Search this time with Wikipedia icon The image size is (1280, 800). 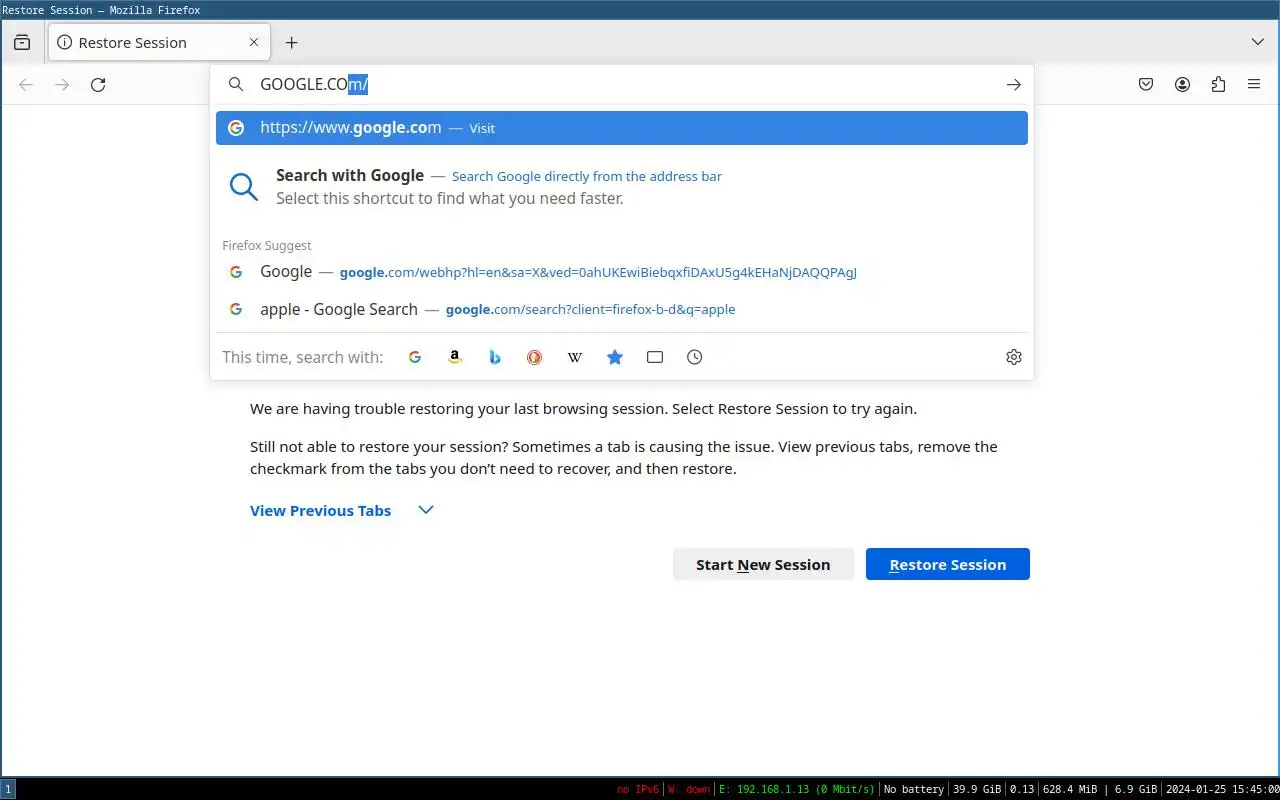tap(575, 357)
